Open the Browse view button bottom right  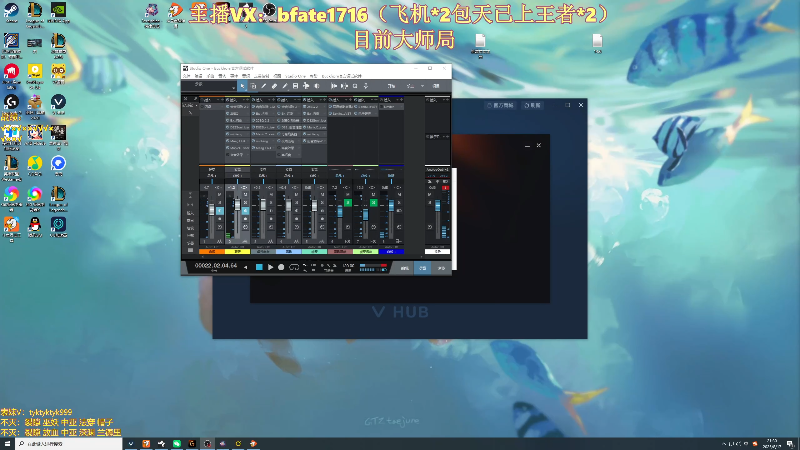(441, 268)
